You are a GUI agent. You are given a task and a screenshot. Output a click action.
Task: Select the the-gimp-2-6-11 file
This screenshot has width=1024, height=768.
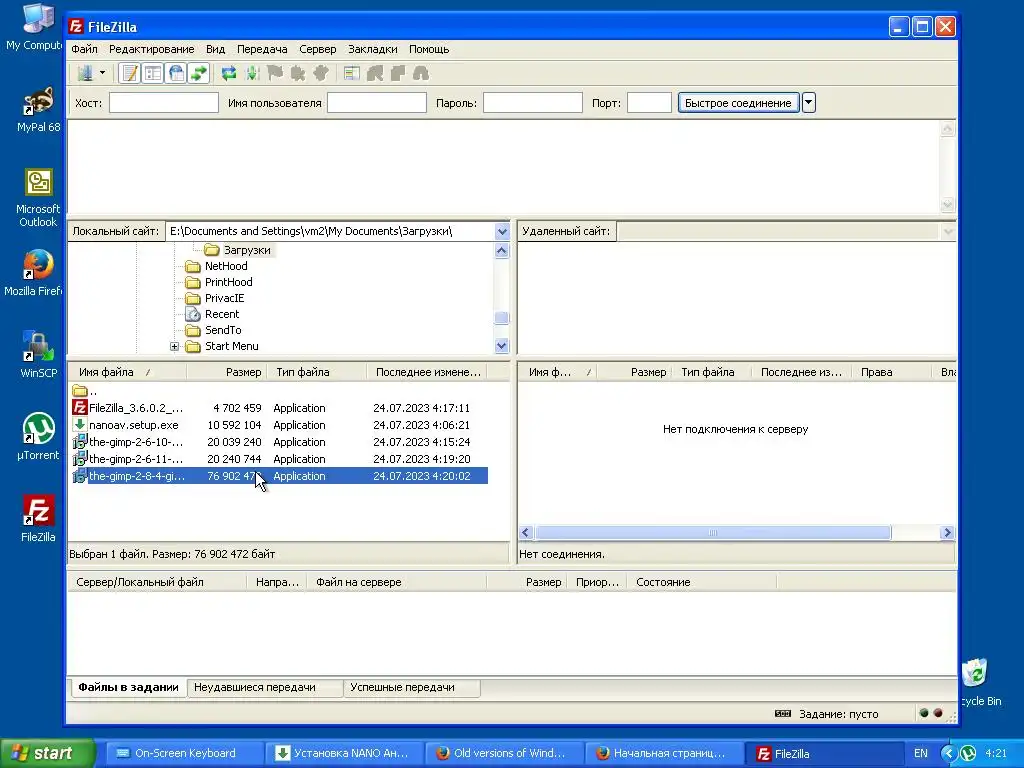click(x=280, y=459)
